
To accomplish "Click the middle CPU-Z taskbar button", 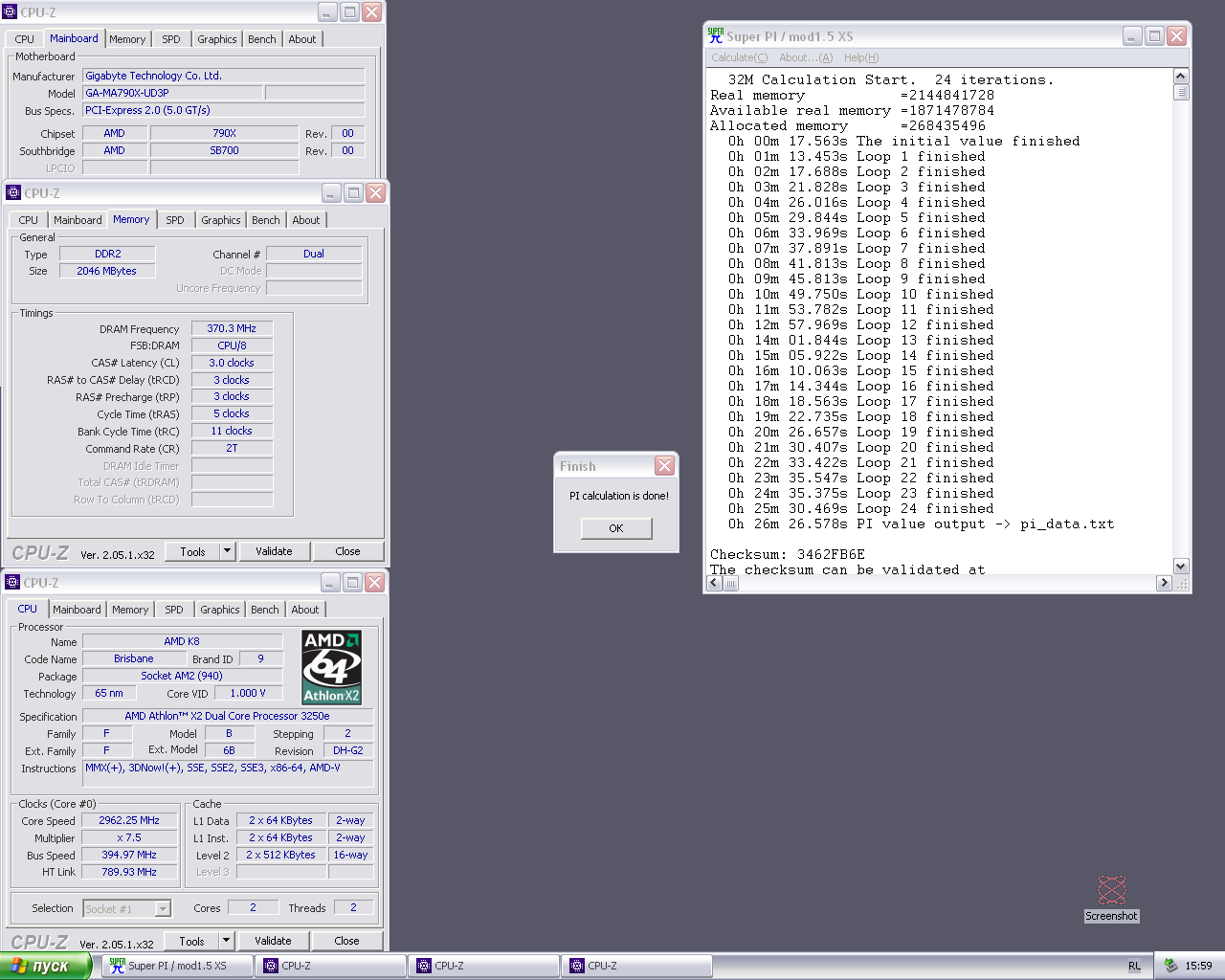I will coord(484,966).
